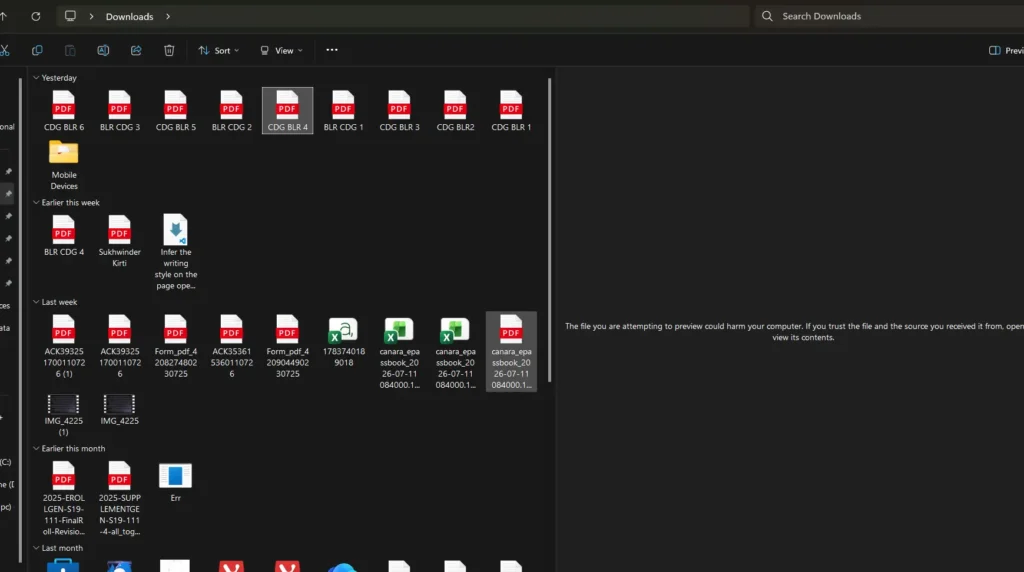1024x572 pixels.
Task: Click the Delete trash icon in toolbar
Action: pos(169,50)
